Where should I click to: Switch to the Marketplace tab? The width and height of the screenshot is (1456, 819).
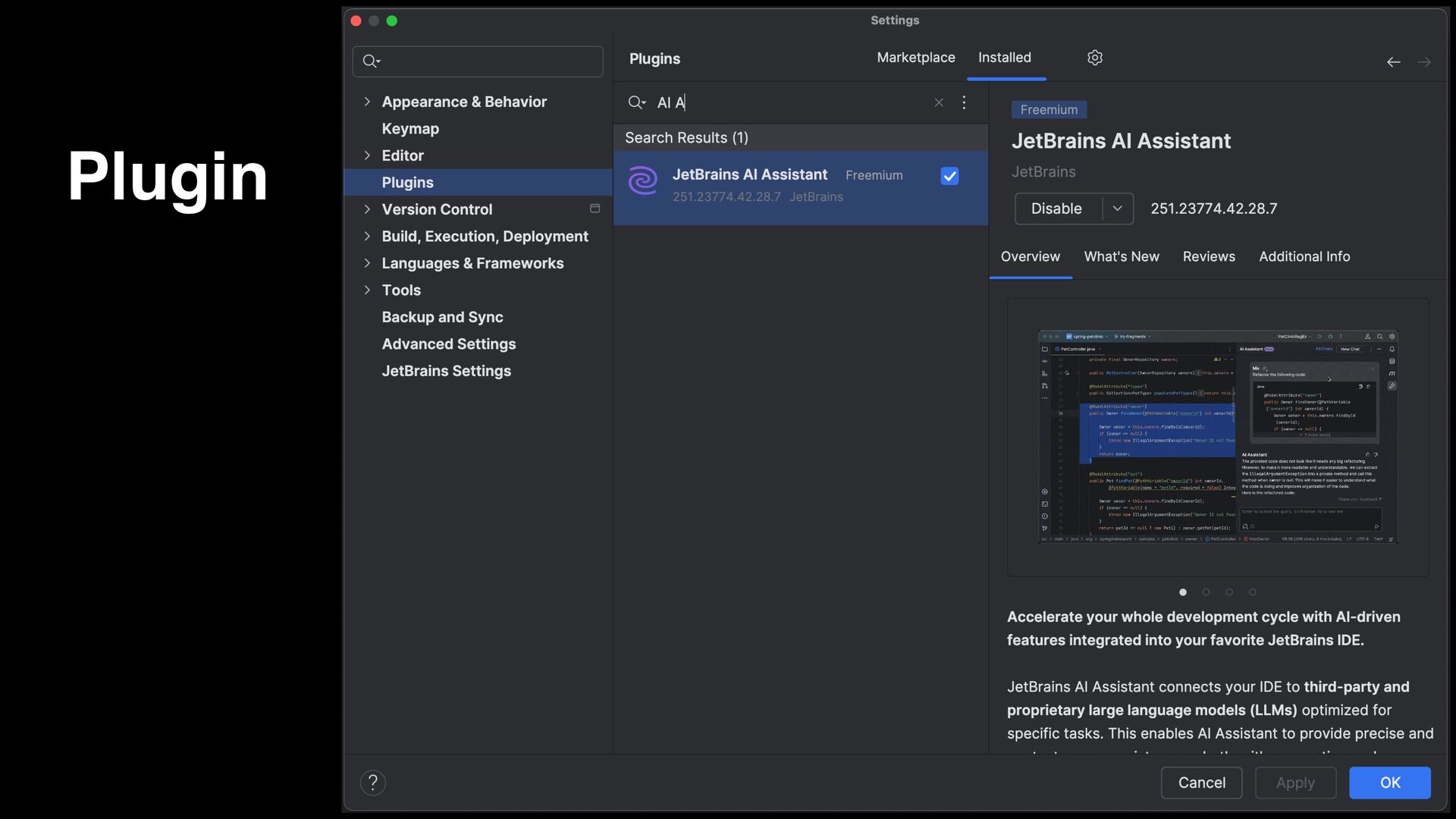click(x=915, y=58)
